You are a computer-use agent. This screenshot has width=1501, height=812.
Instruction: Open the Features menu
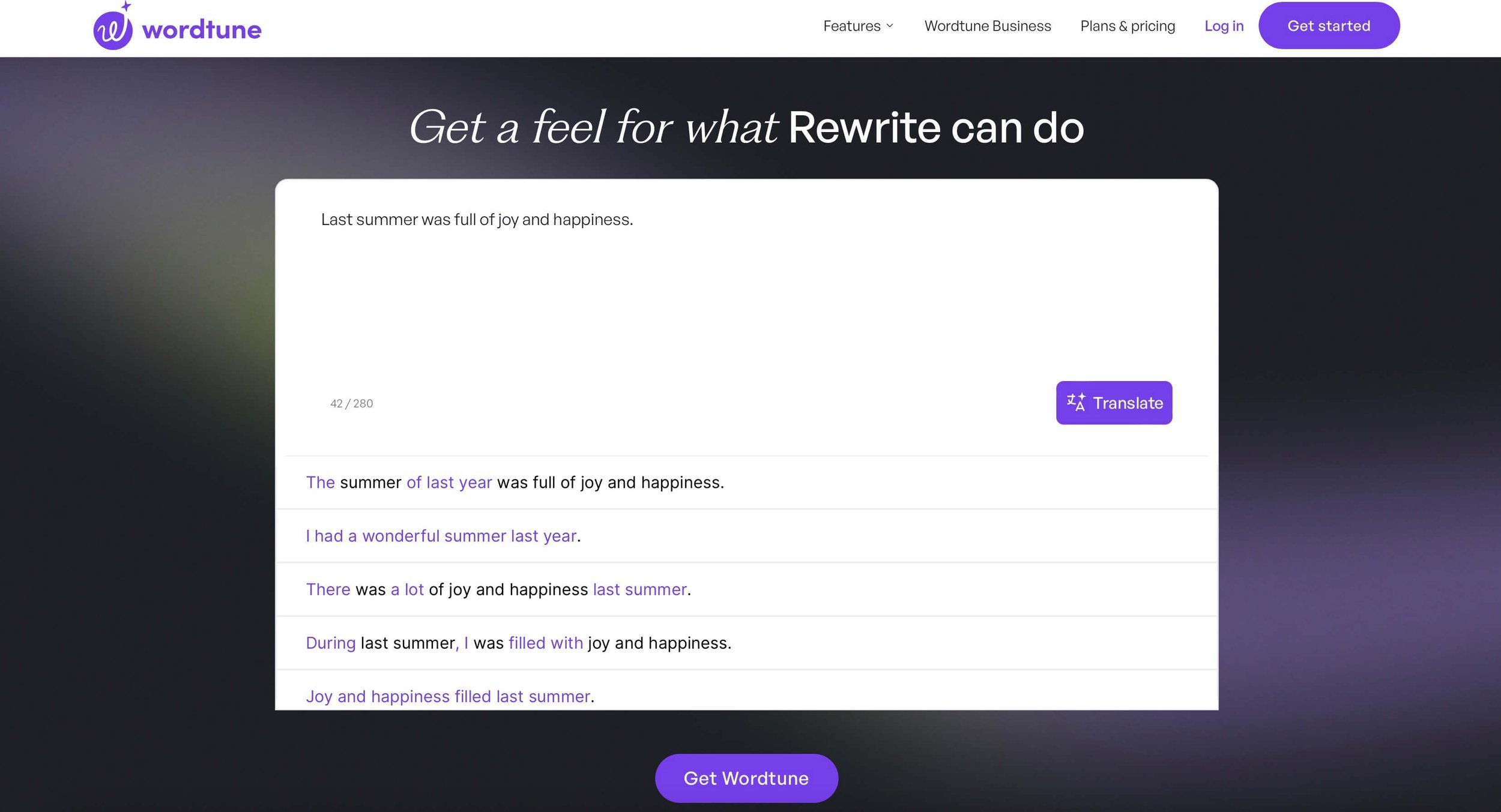coord(851,26)
